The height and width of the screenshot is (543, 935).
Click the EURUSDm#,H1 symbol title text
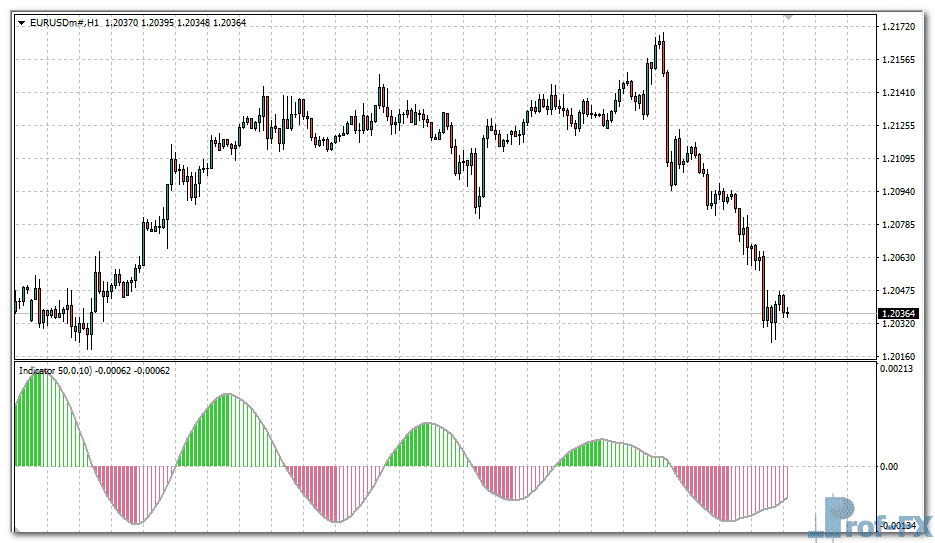point(65,22)
